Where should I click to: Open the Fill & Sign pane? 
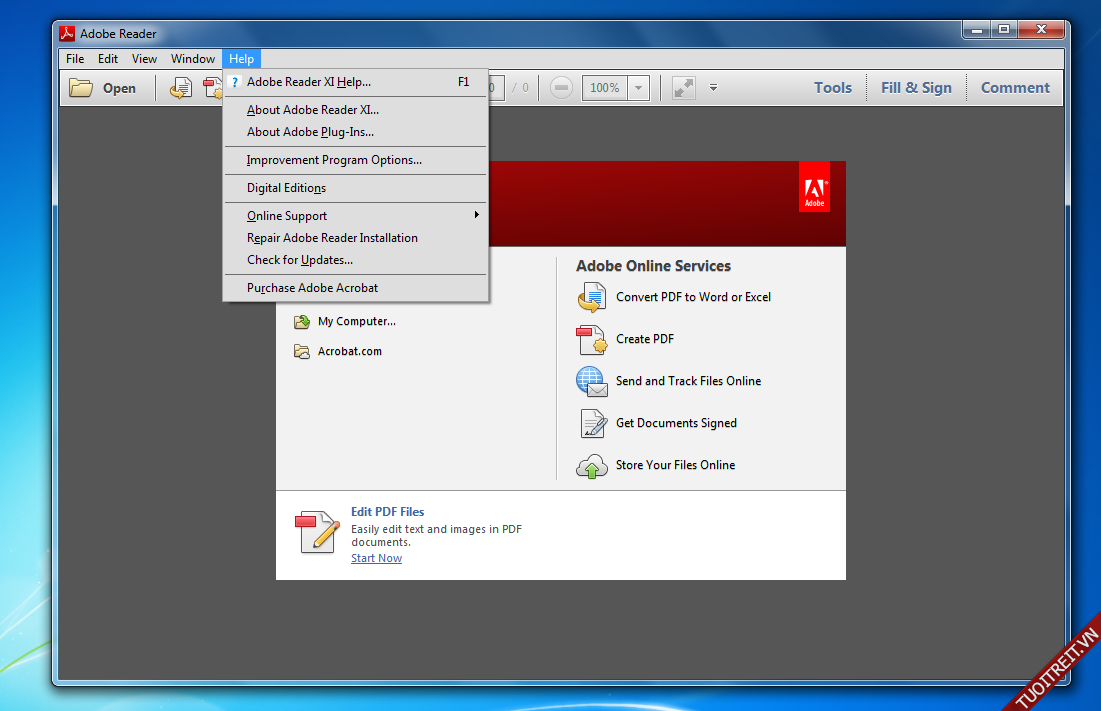click(916, 88)
